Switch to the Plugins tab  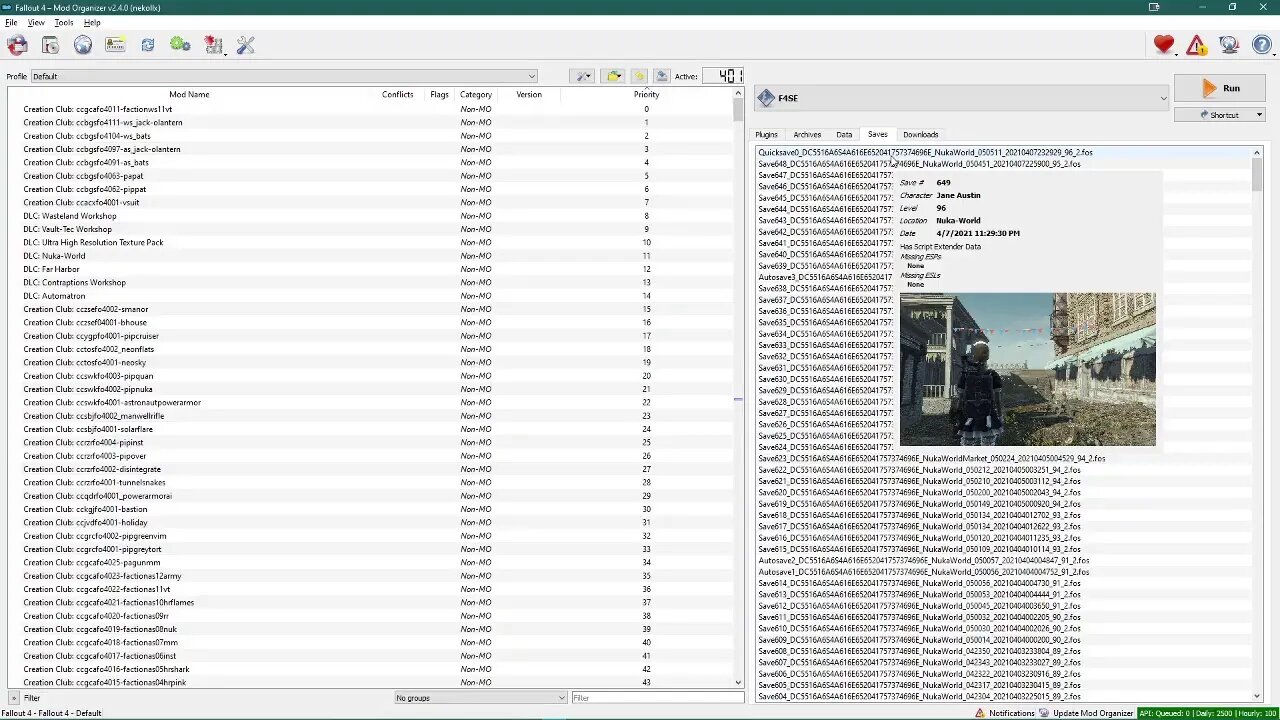[766, 134]
